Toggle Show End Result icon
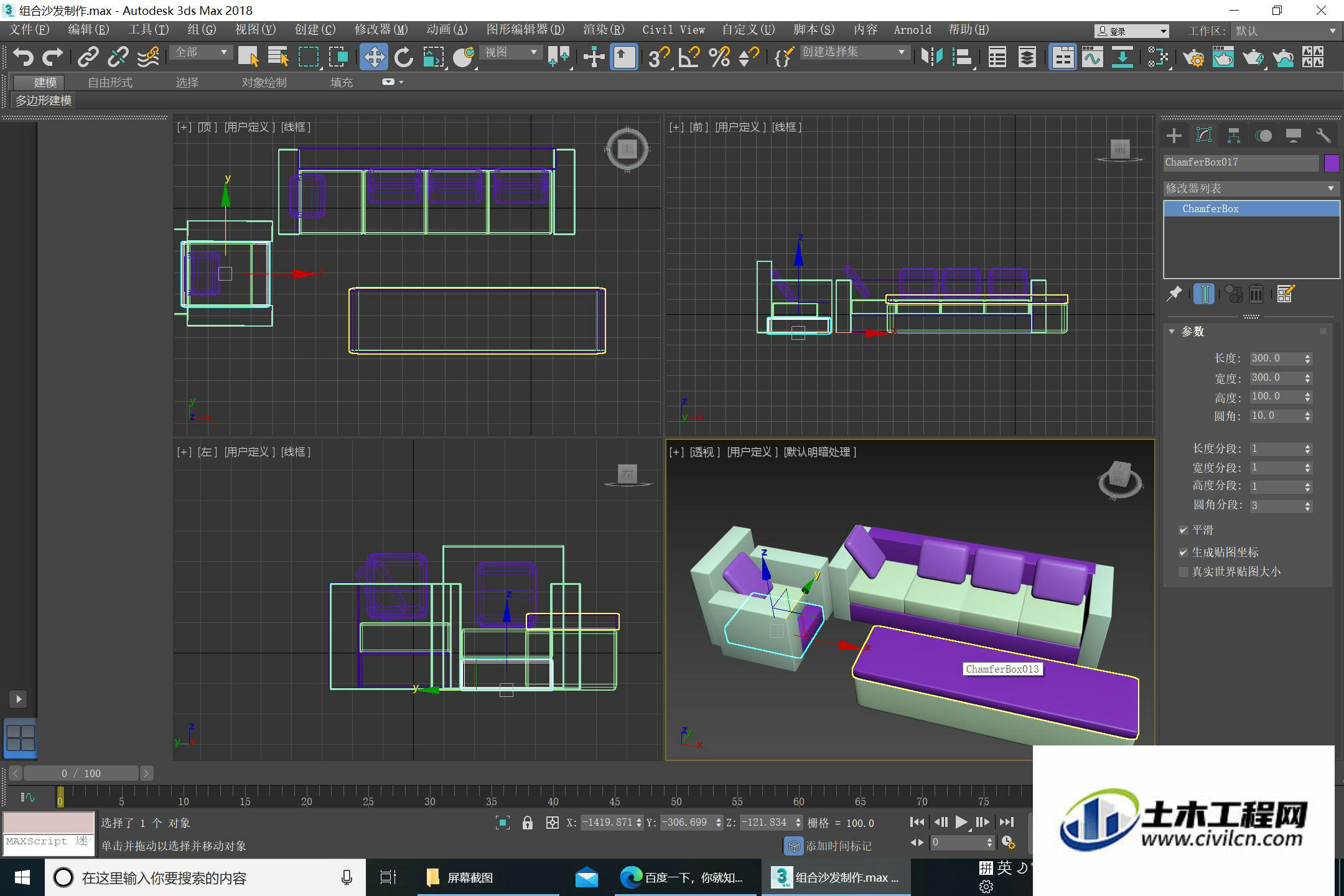Screen dimensions: 1344x896 pos(1205,294)
